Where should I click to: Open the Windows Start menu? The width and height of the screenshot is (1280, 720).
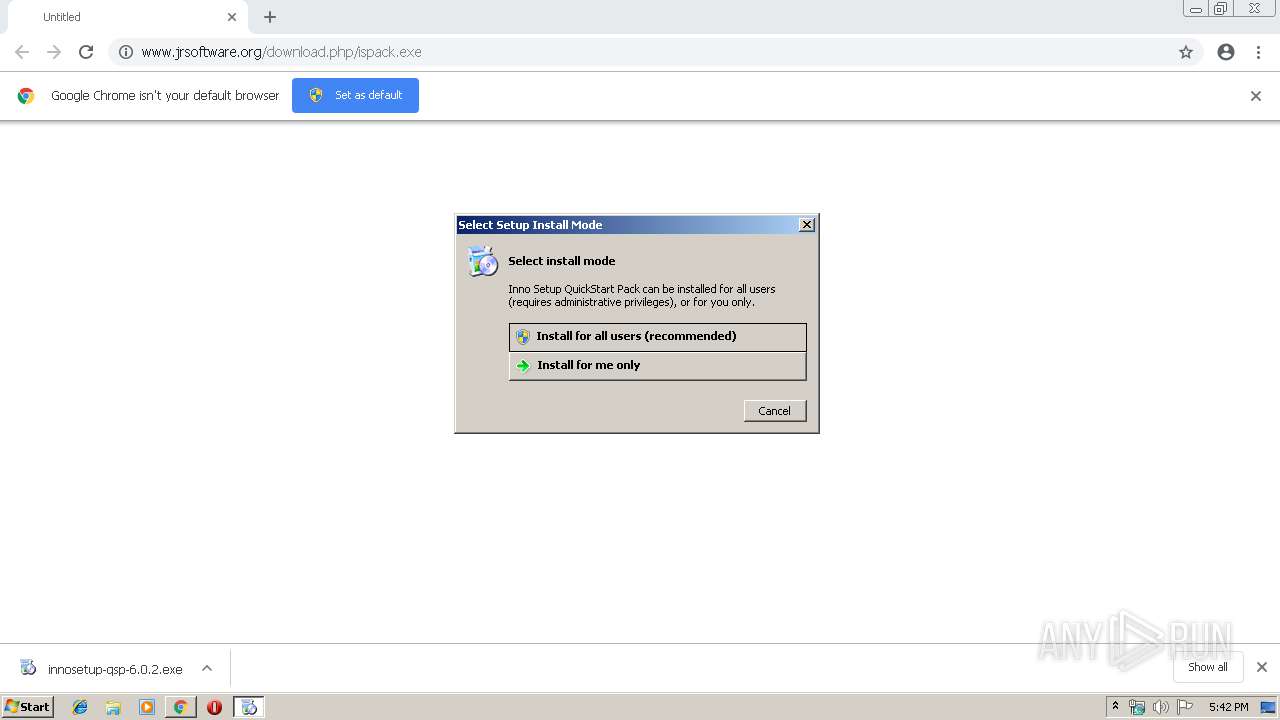tap(28, 707)
